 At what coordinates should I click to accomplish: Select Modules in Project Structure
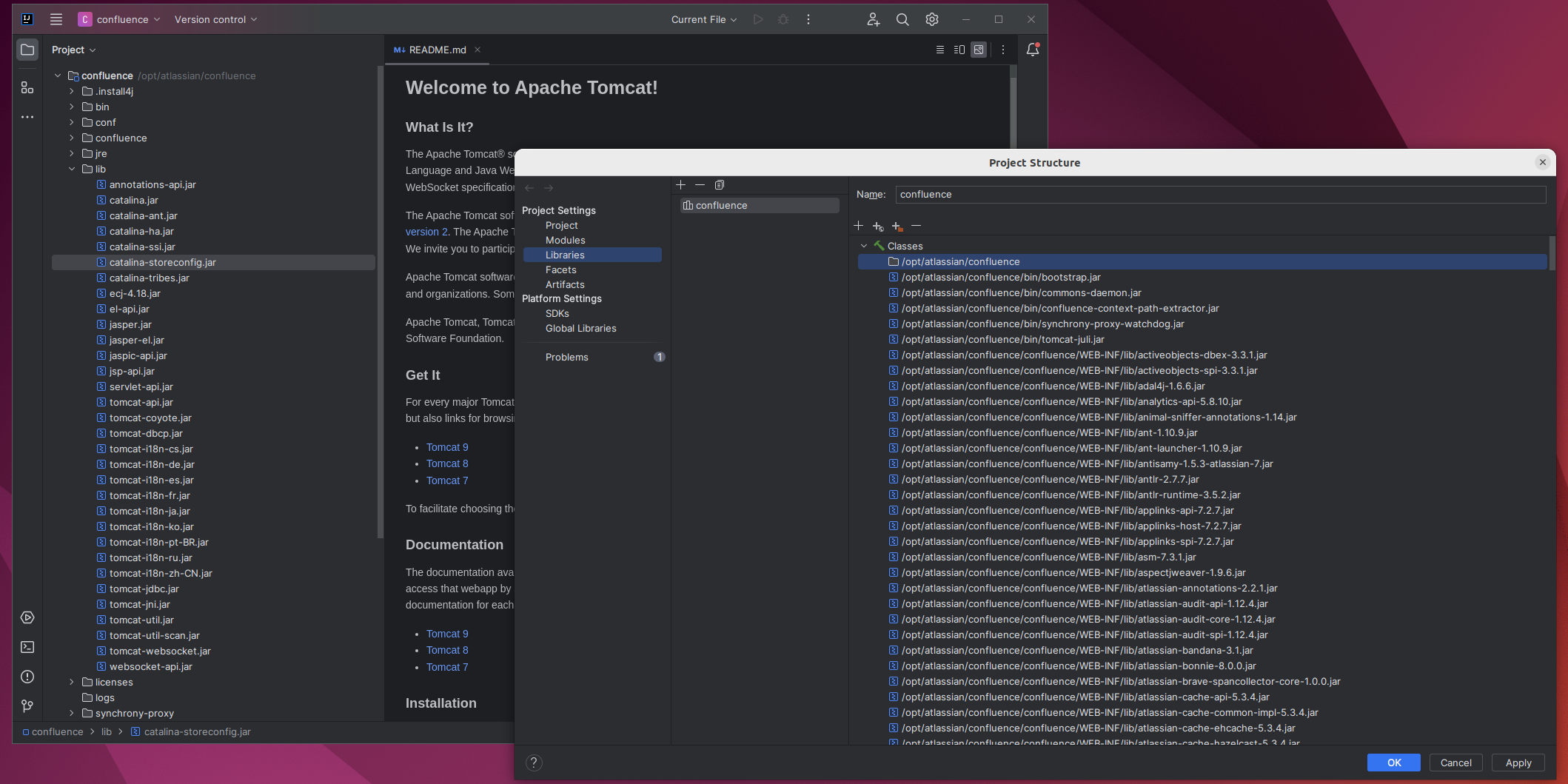pos(565,240)
